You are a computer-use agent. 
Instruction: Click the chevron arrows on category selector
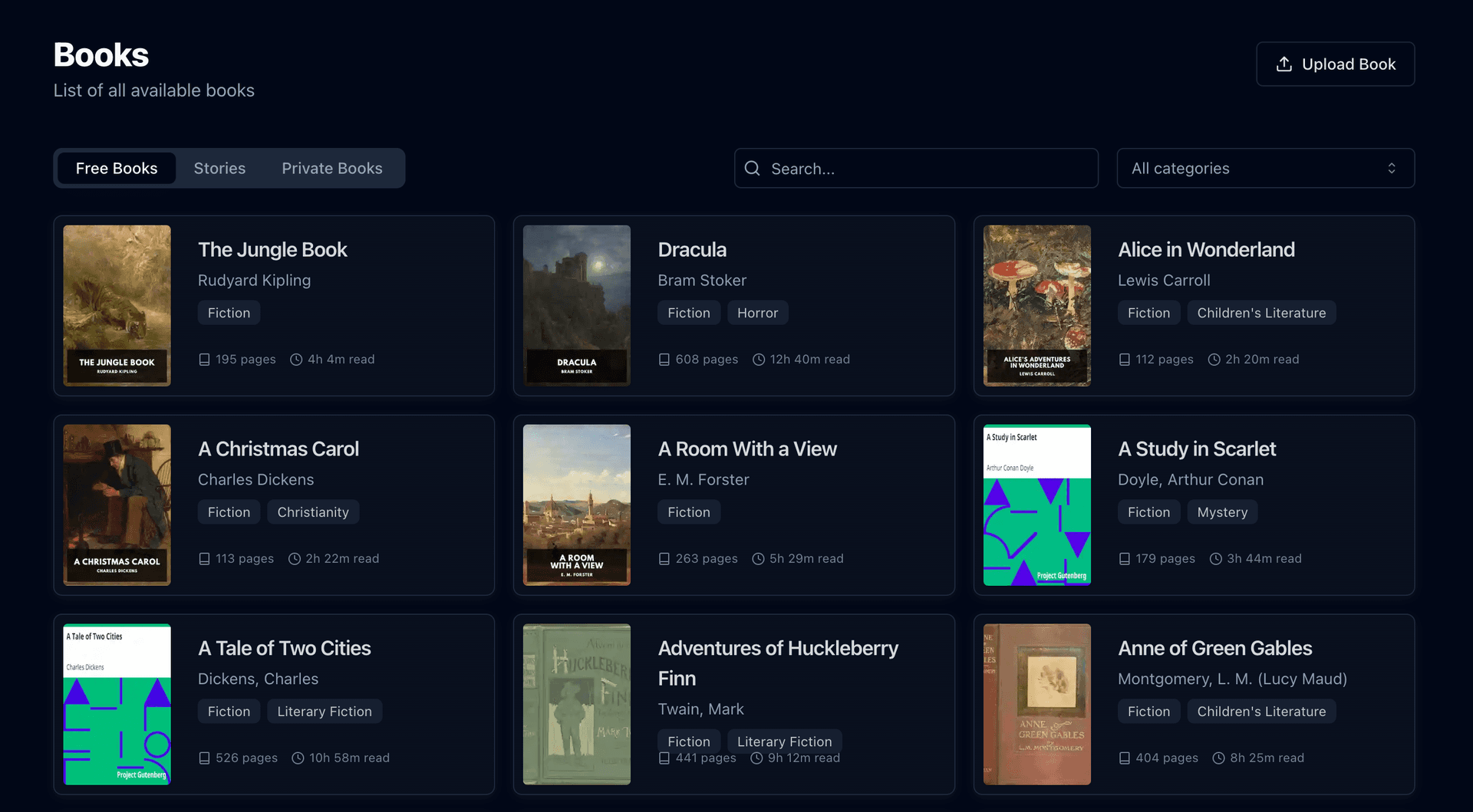pyautogui.click(x=1391, y=169)
